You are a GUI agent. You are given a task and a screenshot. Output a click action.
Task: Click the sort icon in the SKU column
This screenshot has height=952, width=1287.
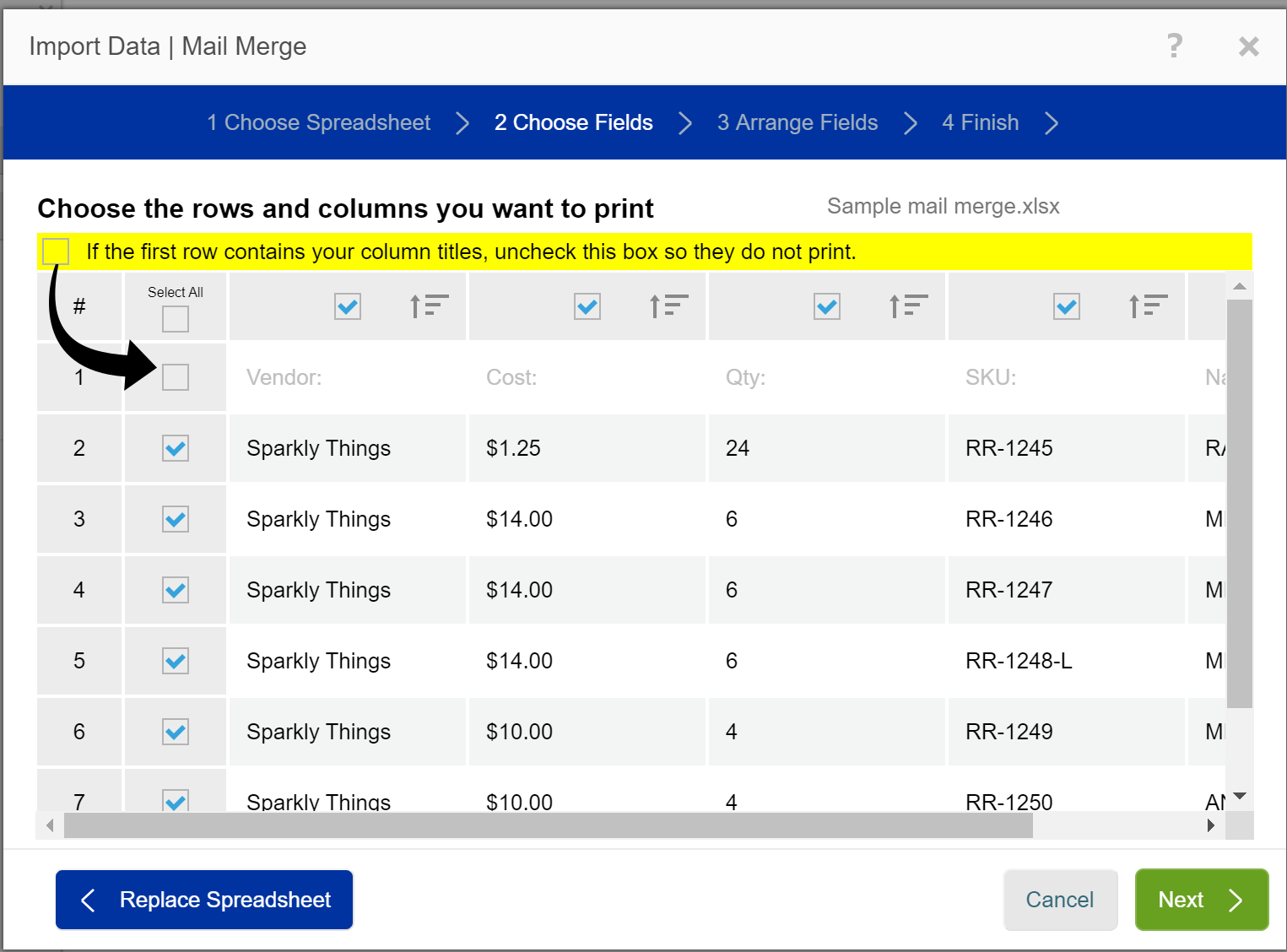pos(1148,306)
